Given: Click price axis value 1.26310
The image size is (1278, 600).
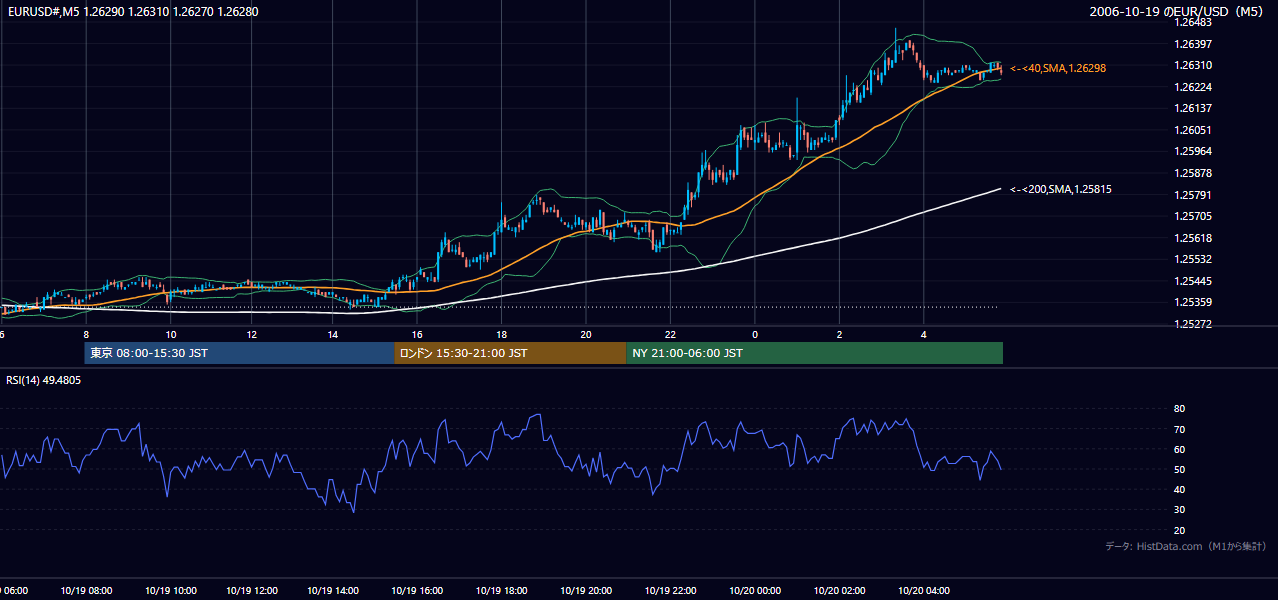Looking at the screenshot, I should 1194,65.
